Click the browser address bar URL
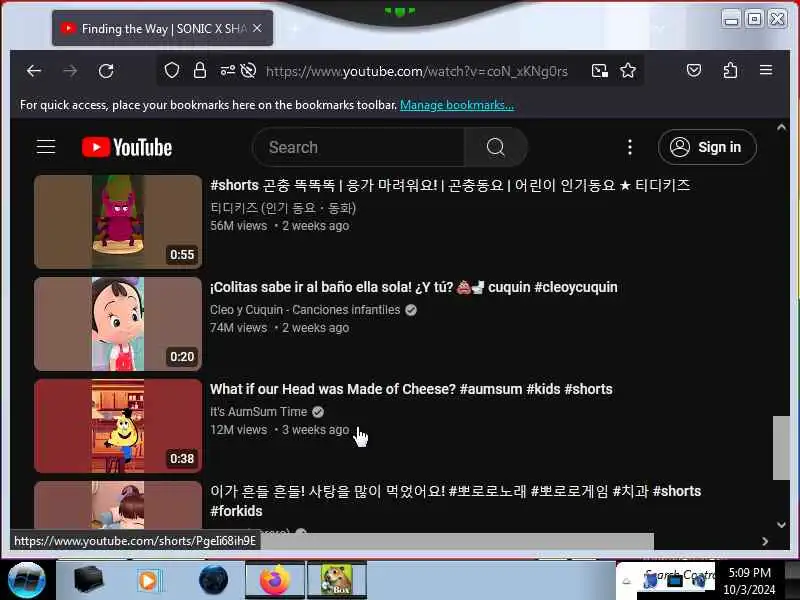800x600 pixels. [416, 71]
